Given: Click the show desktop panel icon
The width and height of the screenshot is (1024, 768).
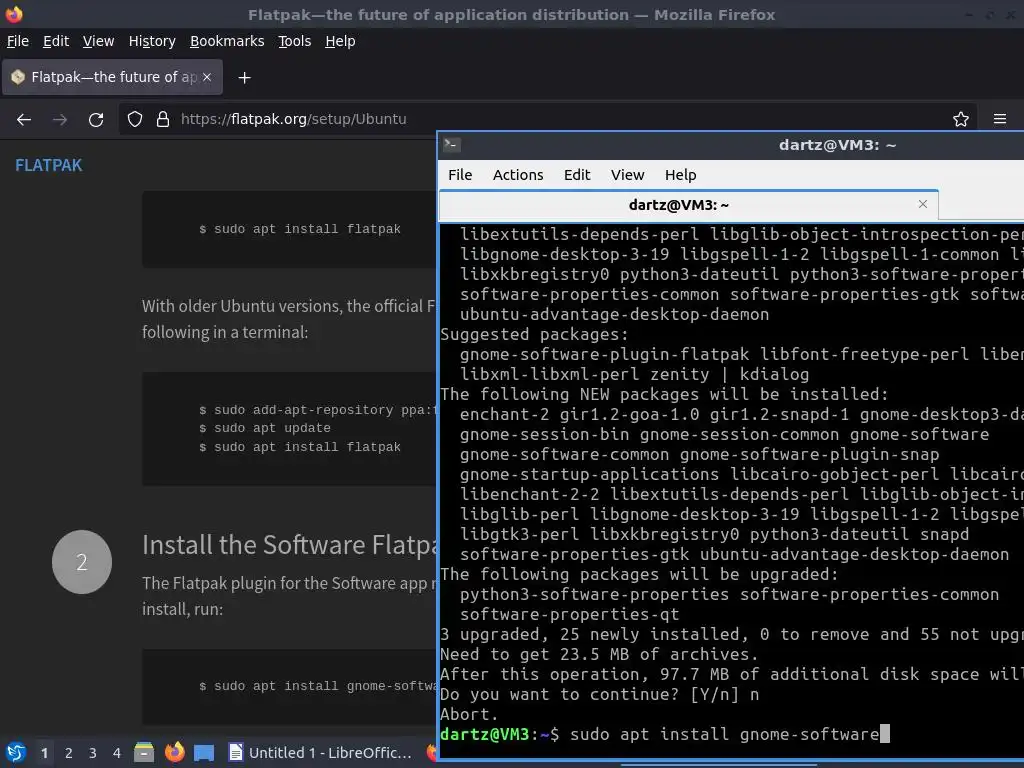Looking at the screenshot, I should tap(204, 753).
